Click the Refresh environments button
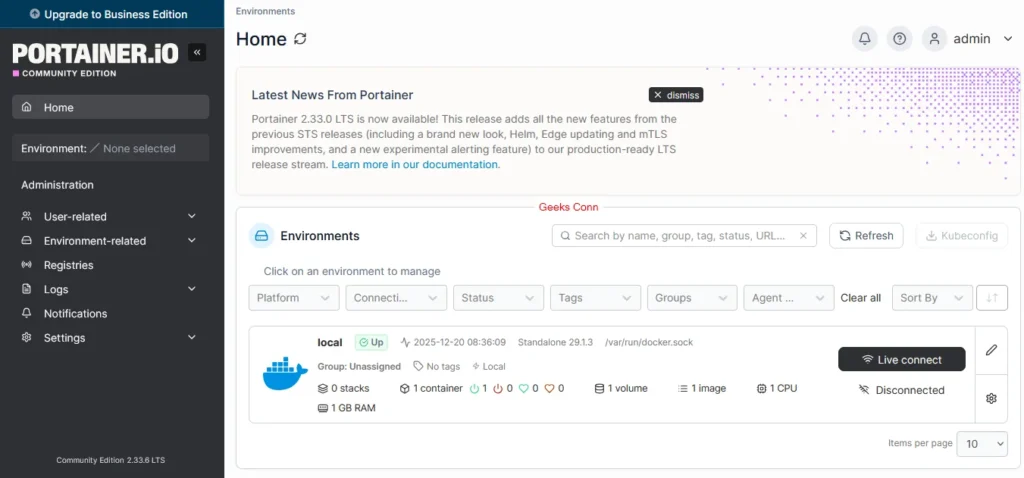 pyautogui.click(x=866, y=236)
